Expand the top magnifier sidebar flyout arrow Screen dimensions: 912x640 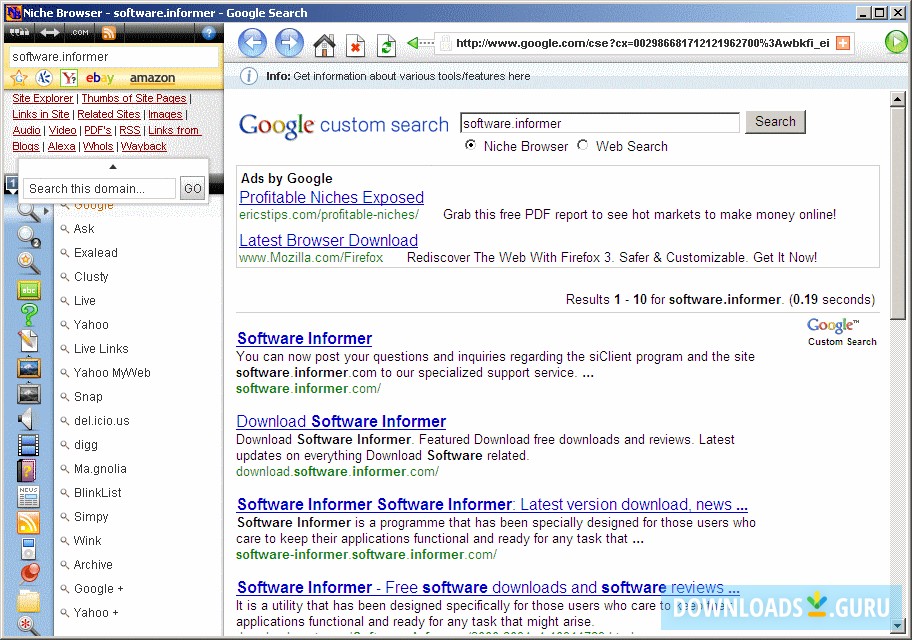pyautogui.click(x=45, y=211)
